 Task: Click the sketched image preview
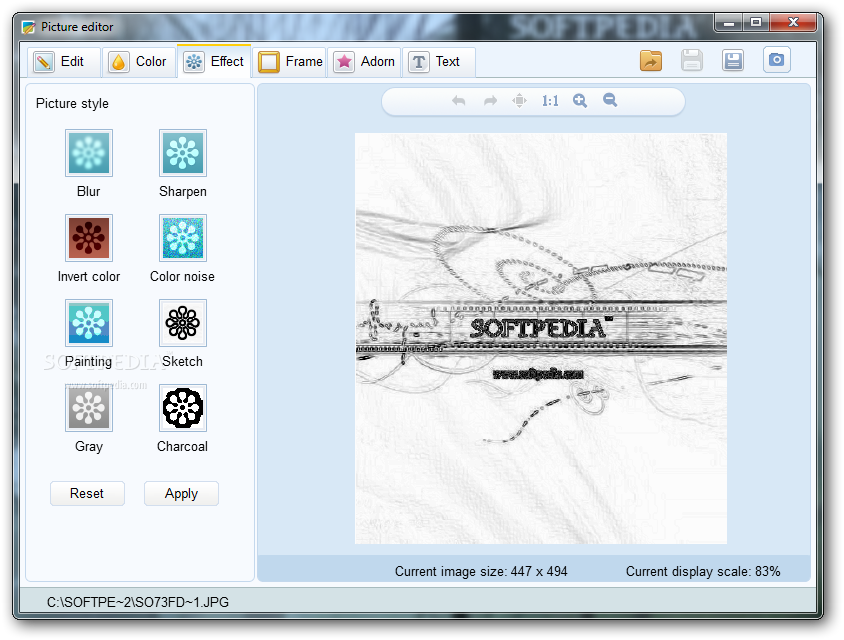click(541, 339)
